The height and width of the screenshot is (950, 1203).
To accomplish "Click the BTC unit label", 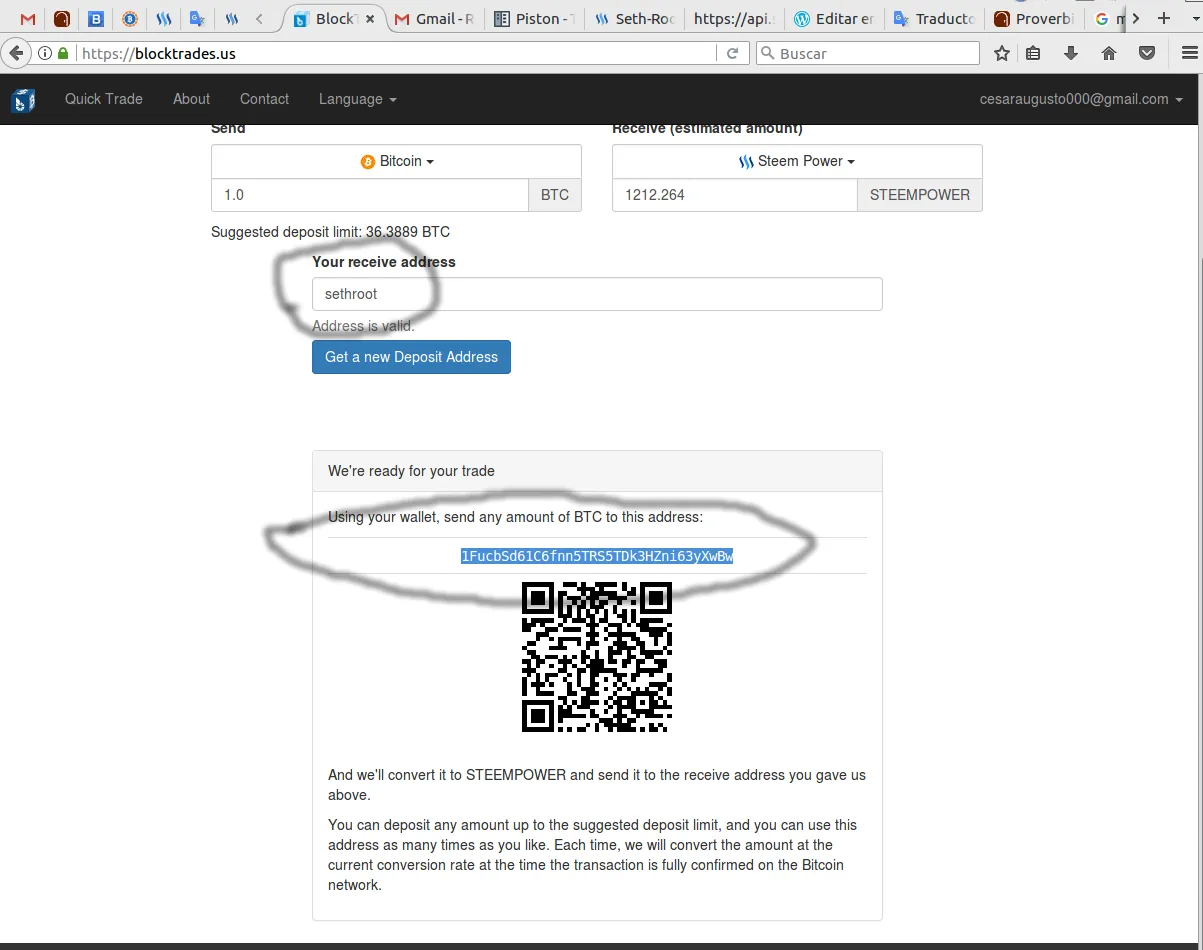I will click(x=555, y=195).
